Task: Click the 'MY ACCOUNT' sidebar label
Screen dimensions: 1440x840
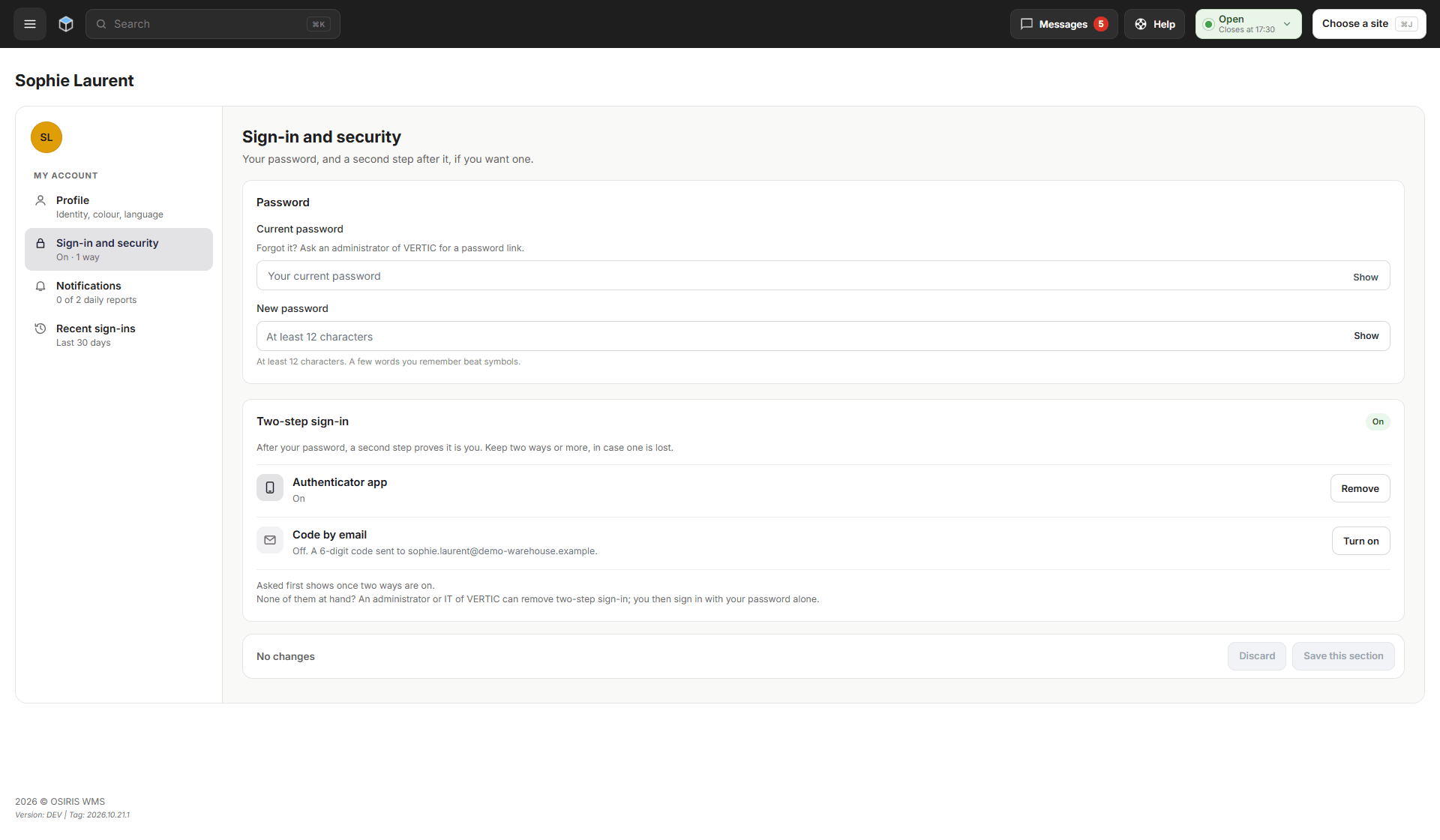Action: tap(66, 175)
